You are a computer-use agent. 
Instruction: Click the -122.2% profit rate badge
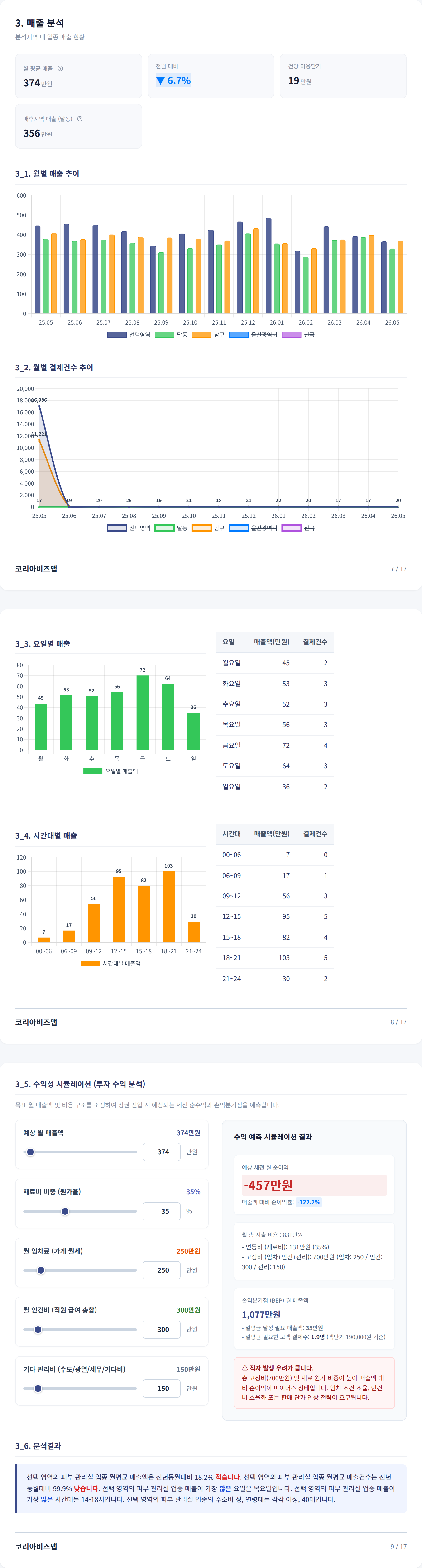coord(309,1202)
